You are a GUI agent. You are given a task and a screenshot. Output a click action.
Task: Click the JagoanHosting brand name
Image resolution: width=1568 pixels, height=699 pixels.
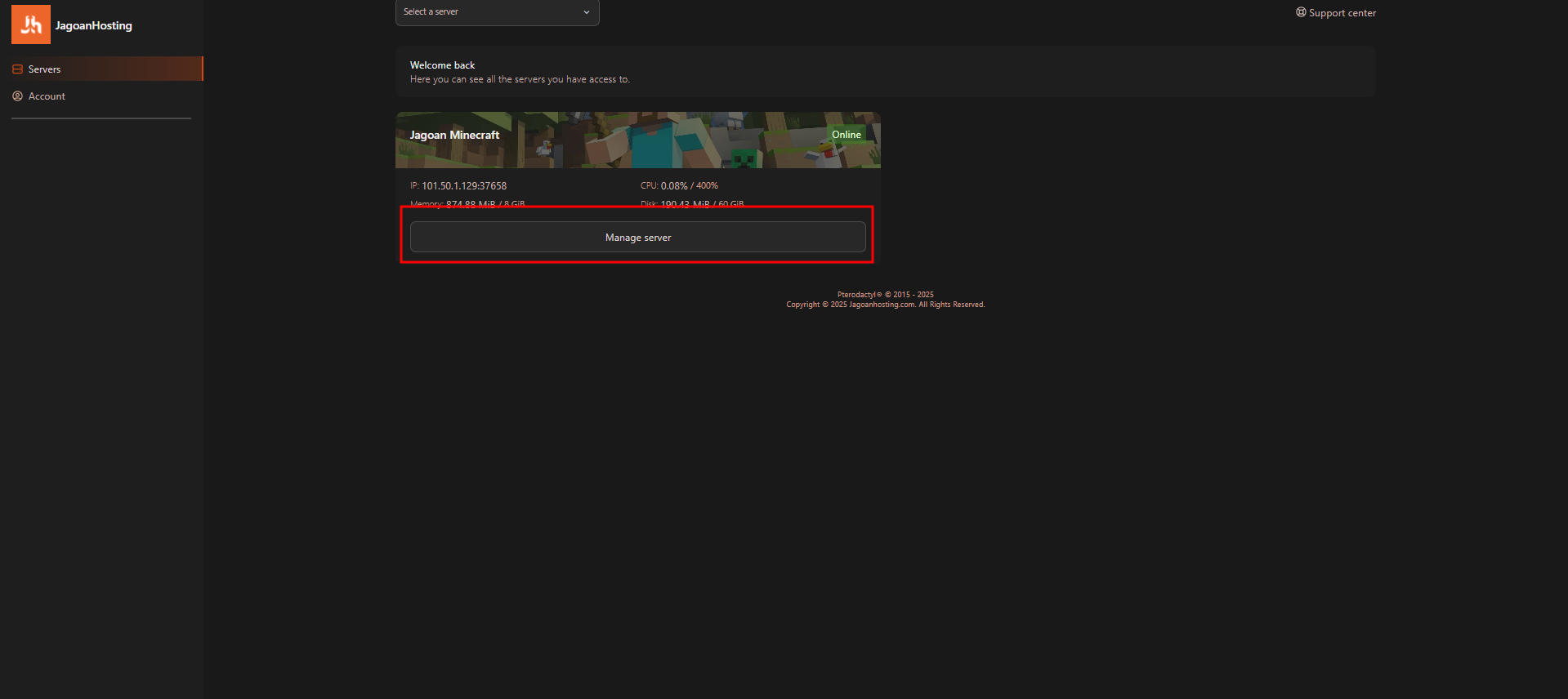[94, 26]
